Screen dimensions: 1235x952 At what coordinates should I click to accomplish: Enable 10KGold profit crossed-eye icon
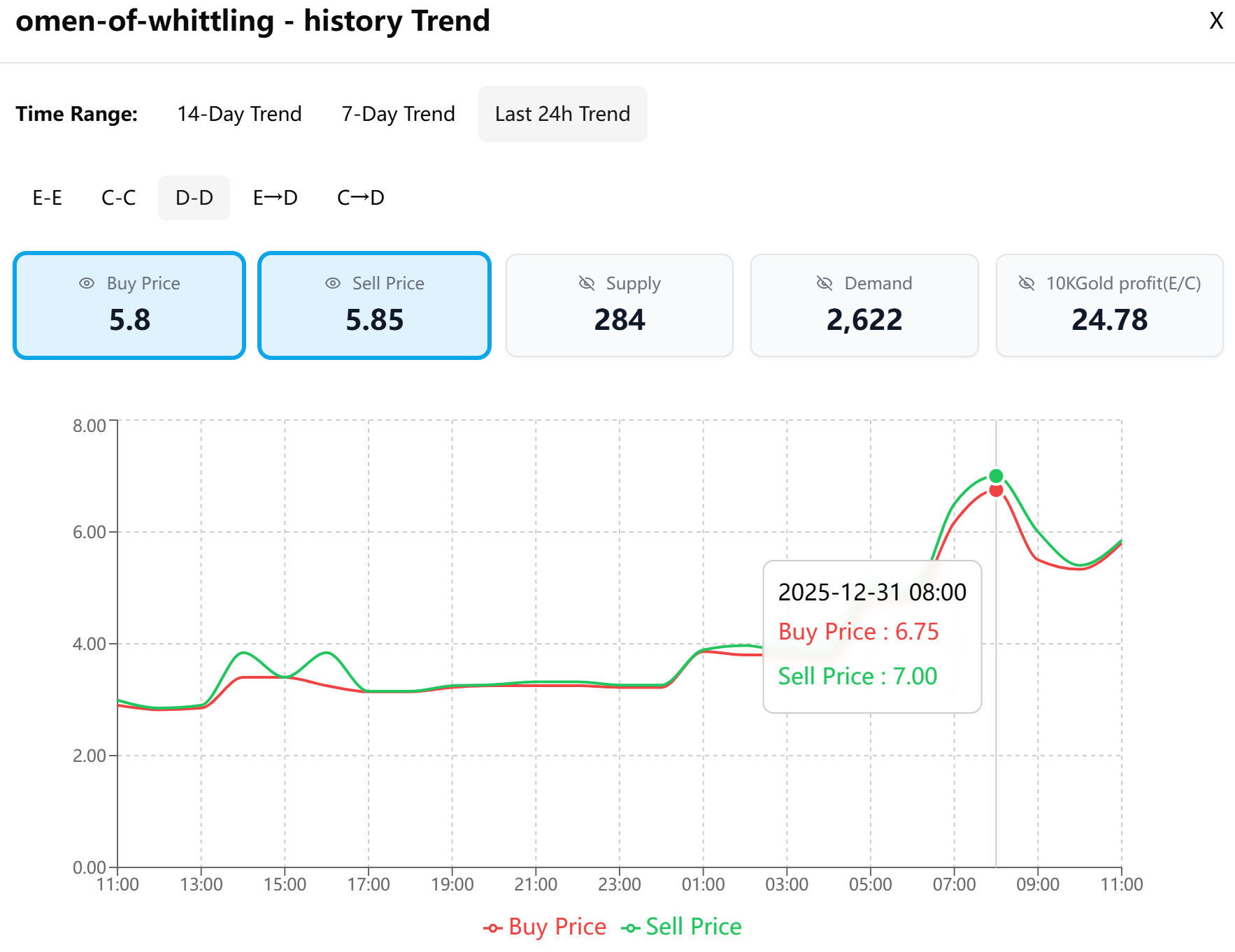1026,283
